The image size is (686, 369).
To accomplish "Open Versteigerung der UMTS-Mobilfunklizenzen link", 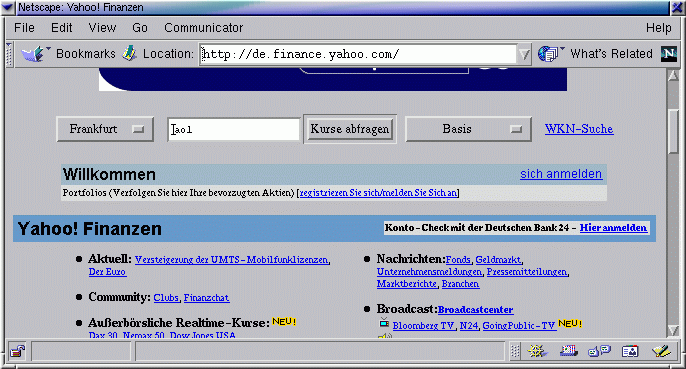I will point(232,260).
